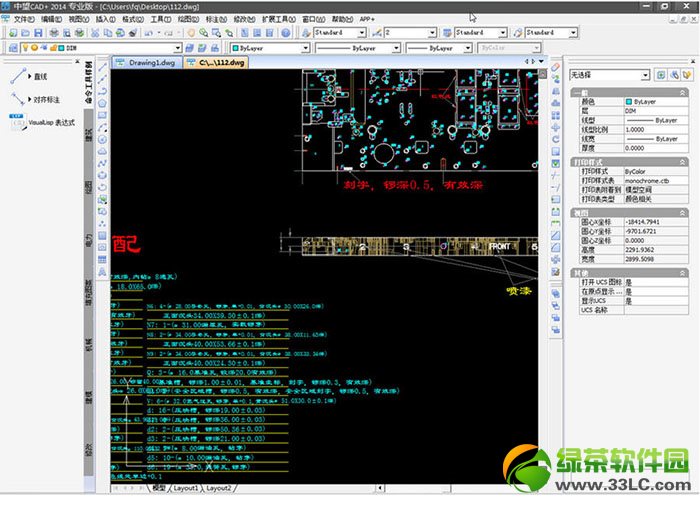Switch to the 112.dwg drawing tab
Image resolution: width=700 pixels, height=506 pixels.
(216, 63)
